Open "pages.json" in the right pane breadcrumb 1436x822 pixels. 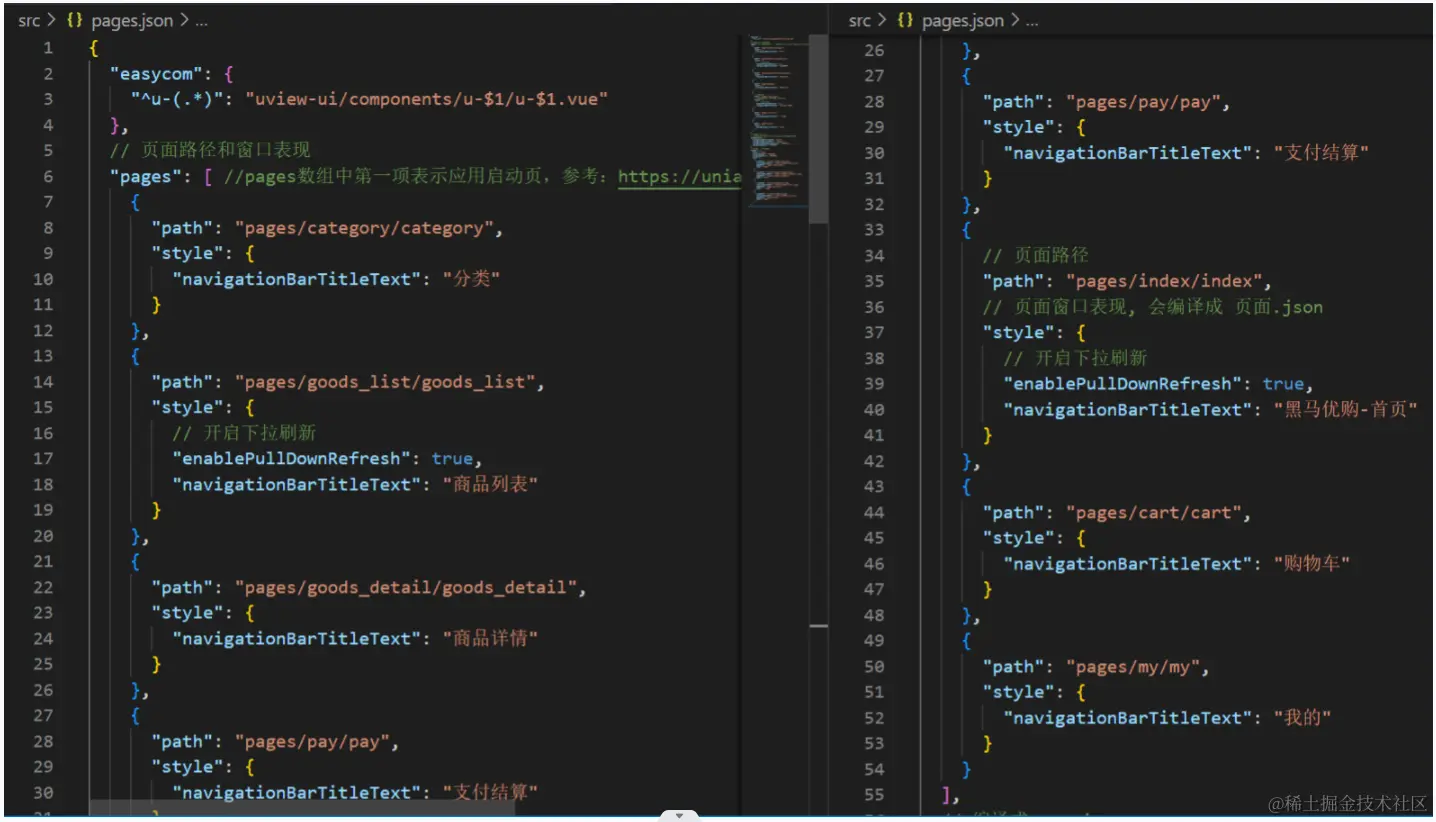coord(963,21)
